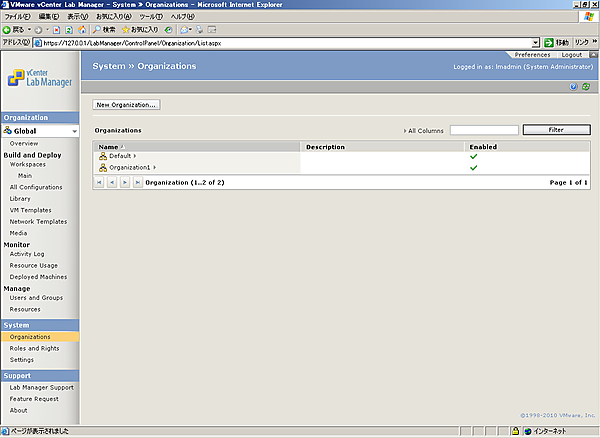Screen dimensions: 600x438
Task: Click the IE Forward arrow icon
Action: pos(38,30)
